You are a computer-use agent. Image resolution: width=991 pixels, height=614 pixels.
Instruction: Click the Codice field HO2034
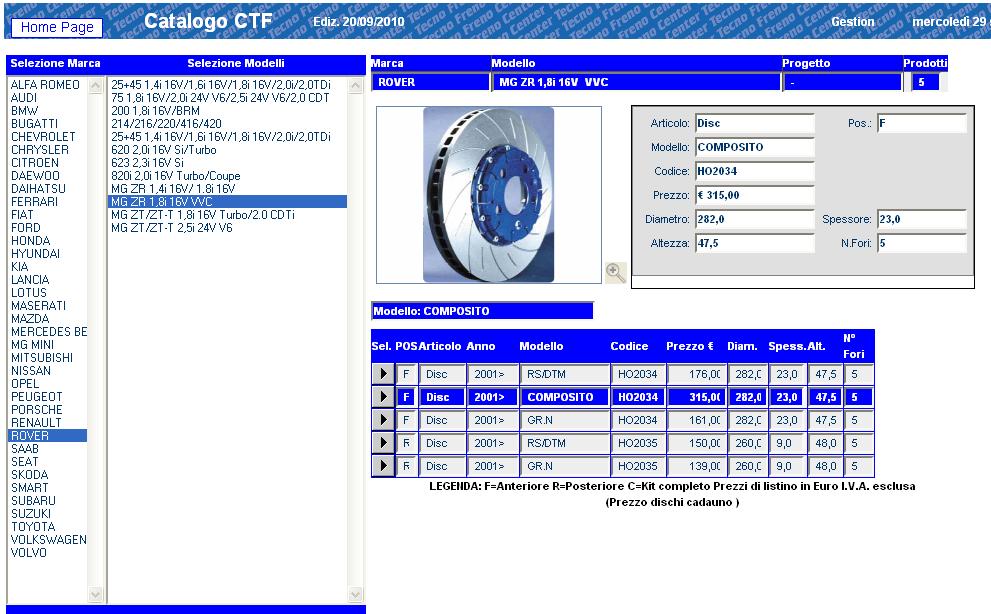(755, 171)
